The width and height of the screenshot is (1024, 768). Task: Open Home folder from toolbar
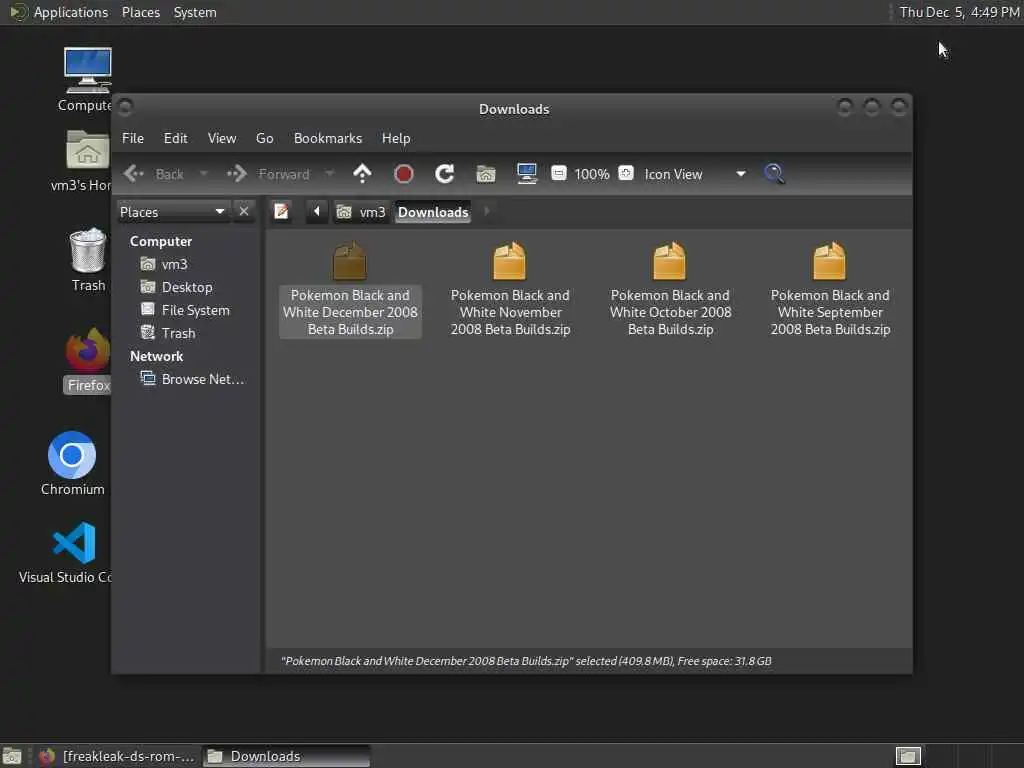(486, 174)
